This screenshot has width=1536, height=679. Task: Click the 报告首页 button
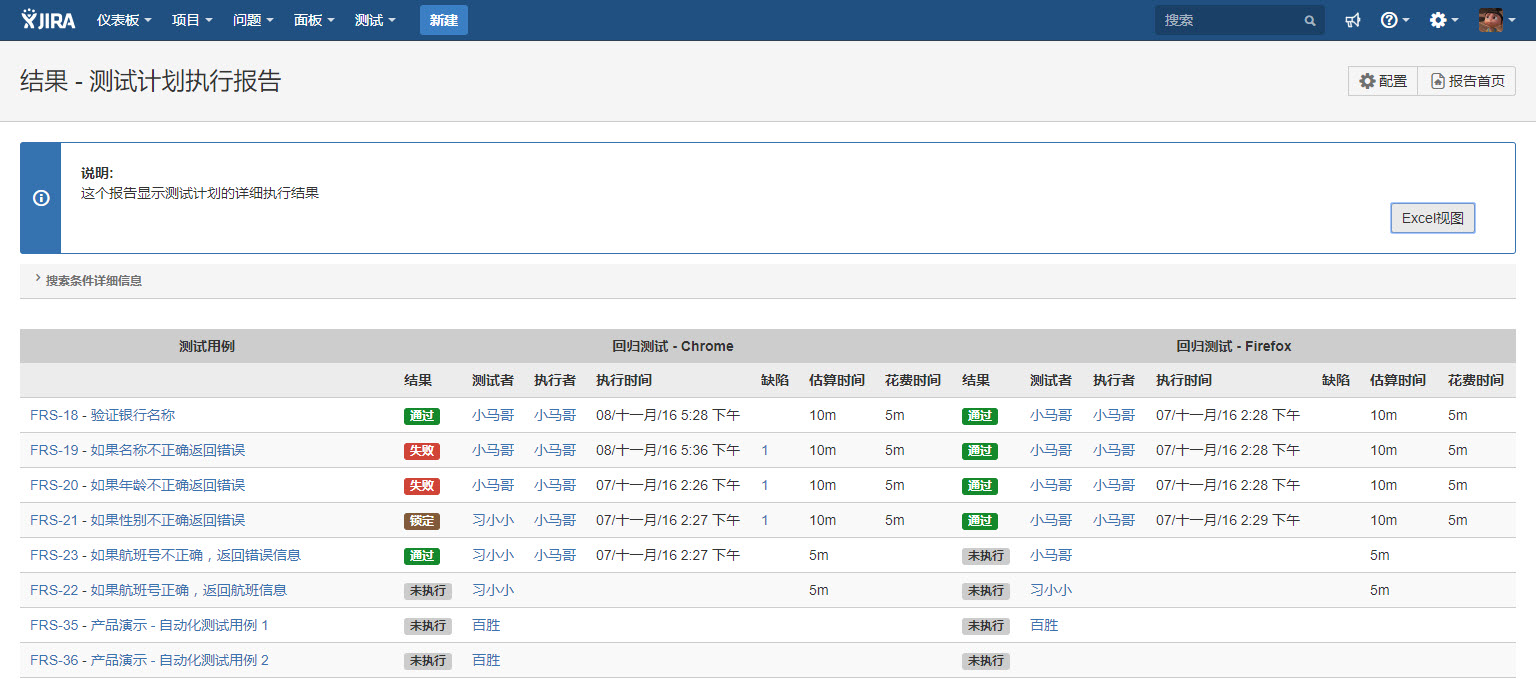pyautogui.click(x=1467, y=81)
